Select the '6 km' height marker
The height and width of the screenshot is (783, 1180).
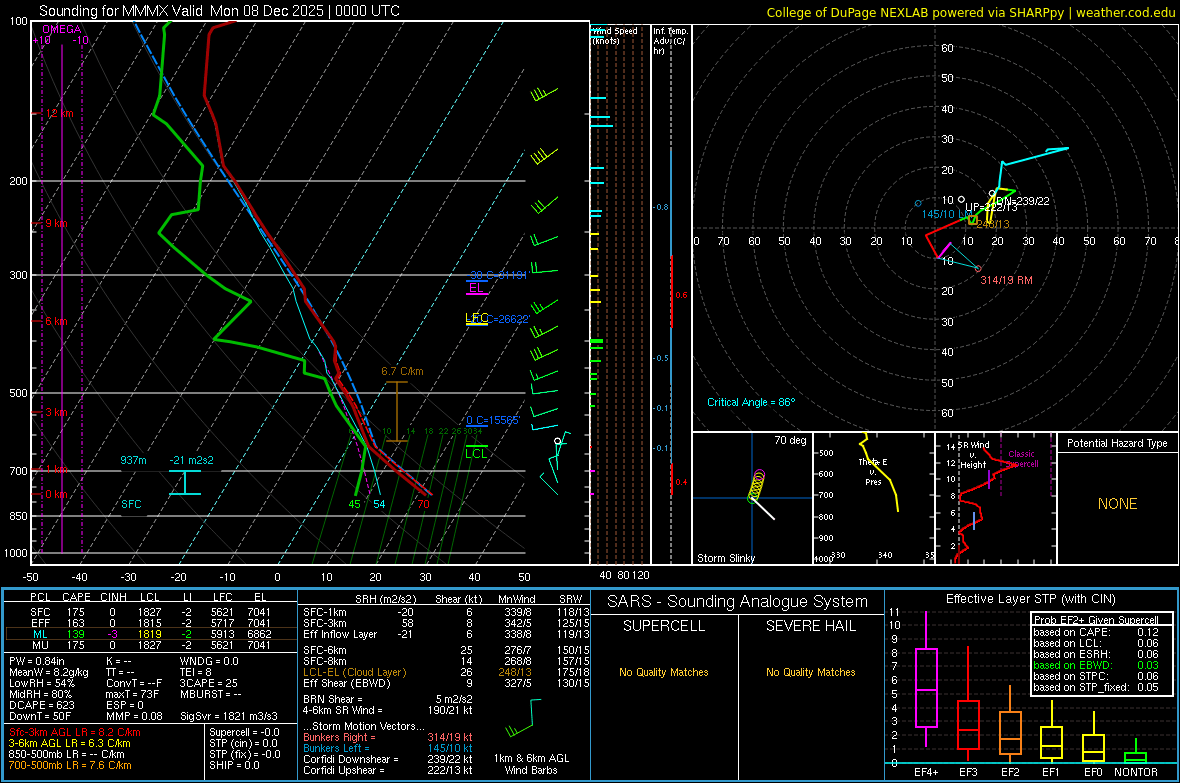point(56,321)
